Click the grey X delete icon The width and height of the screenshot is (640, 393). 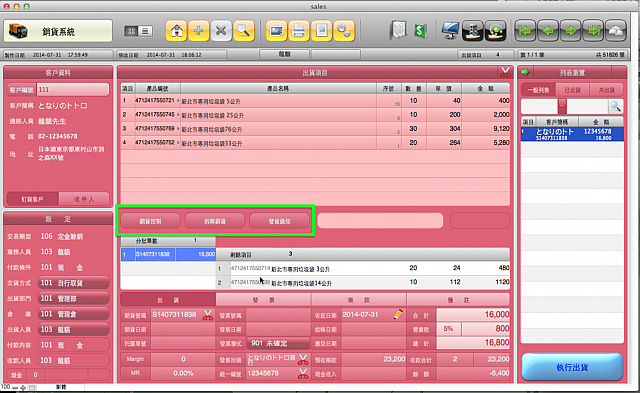pos(221,31)
